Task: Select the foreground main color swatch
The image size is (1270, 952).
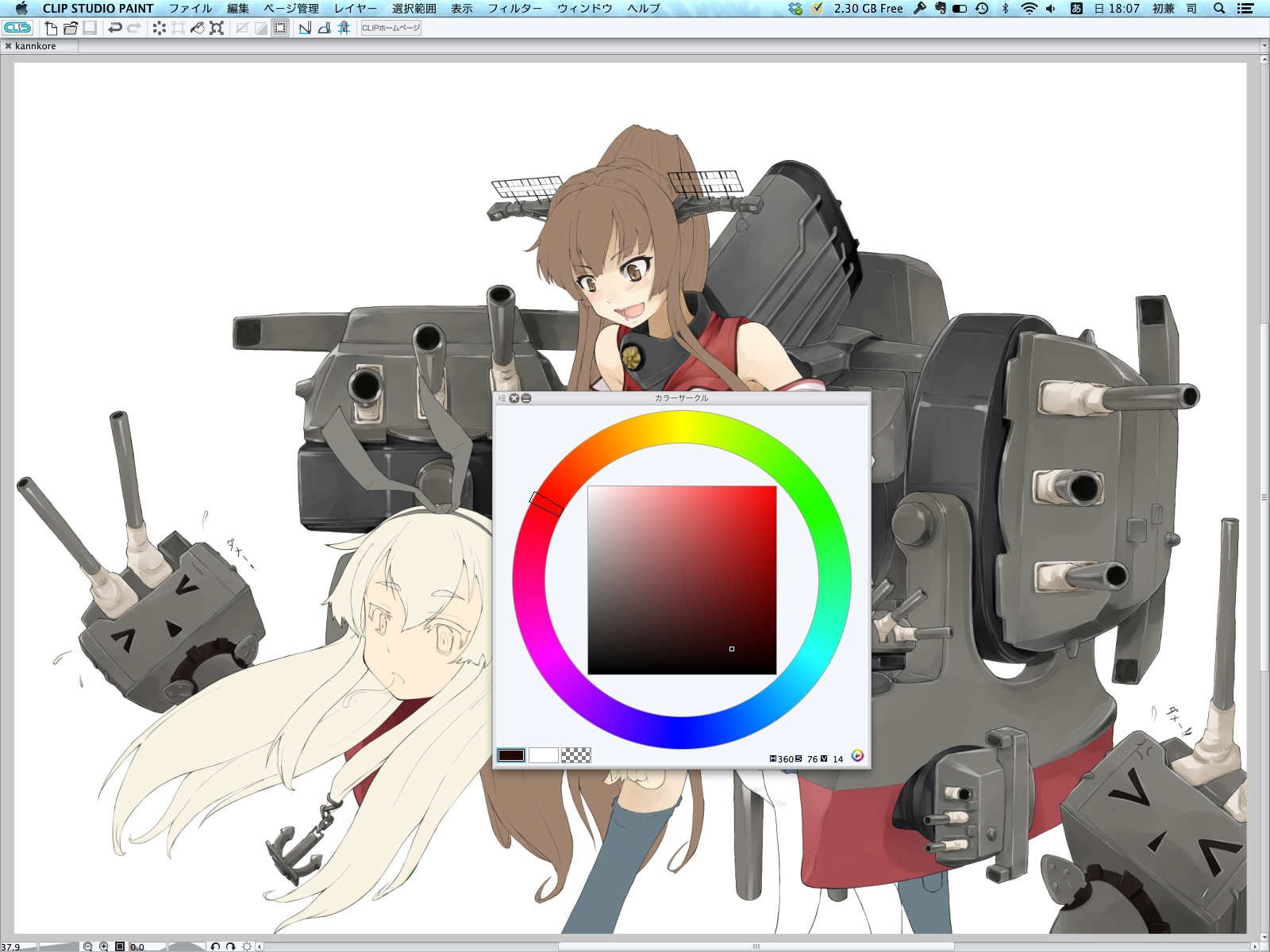Action: coord(511,755)
